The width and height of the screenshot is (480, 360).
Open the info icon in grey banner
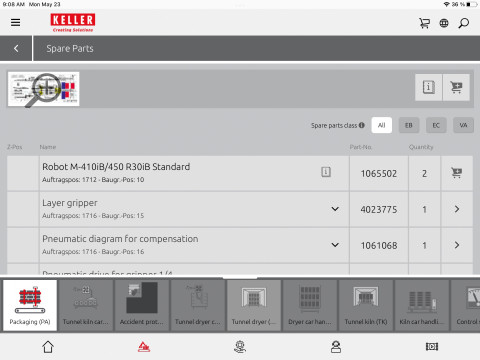428,87
